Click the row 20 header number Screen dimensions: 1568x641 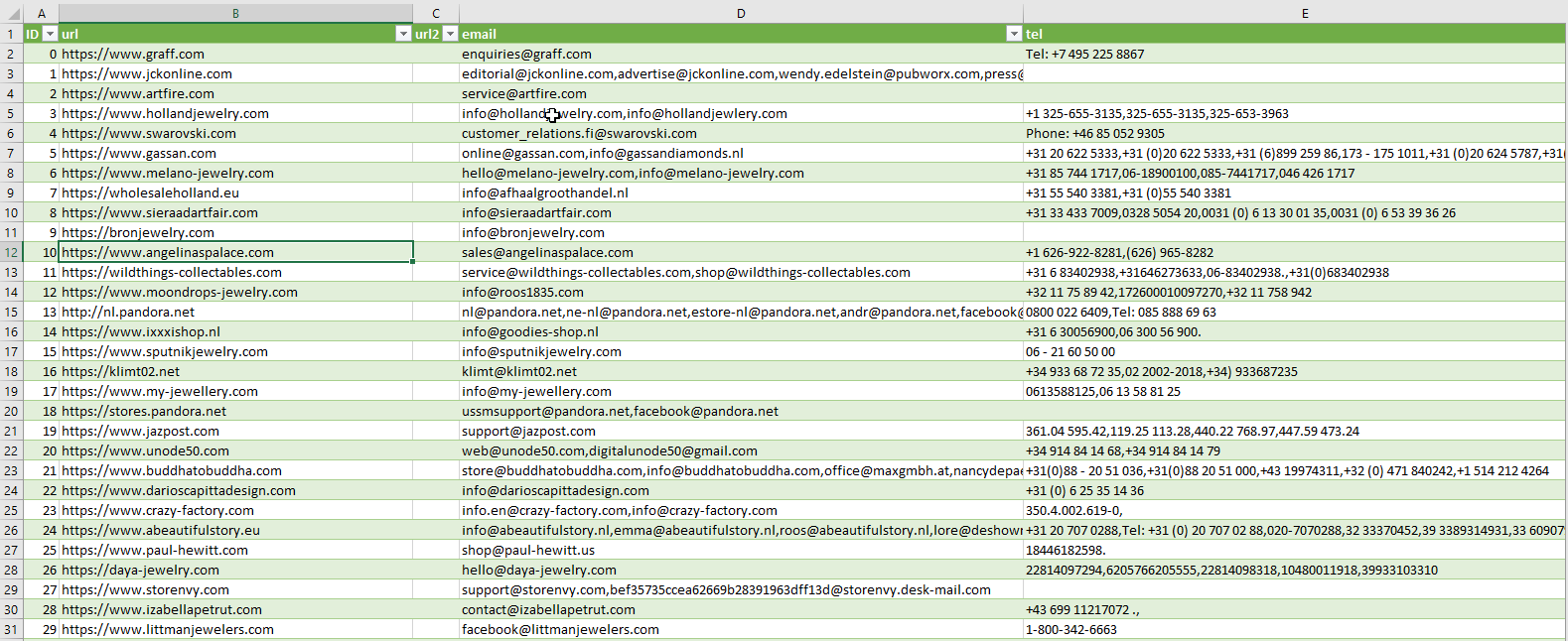click(12, 411)
